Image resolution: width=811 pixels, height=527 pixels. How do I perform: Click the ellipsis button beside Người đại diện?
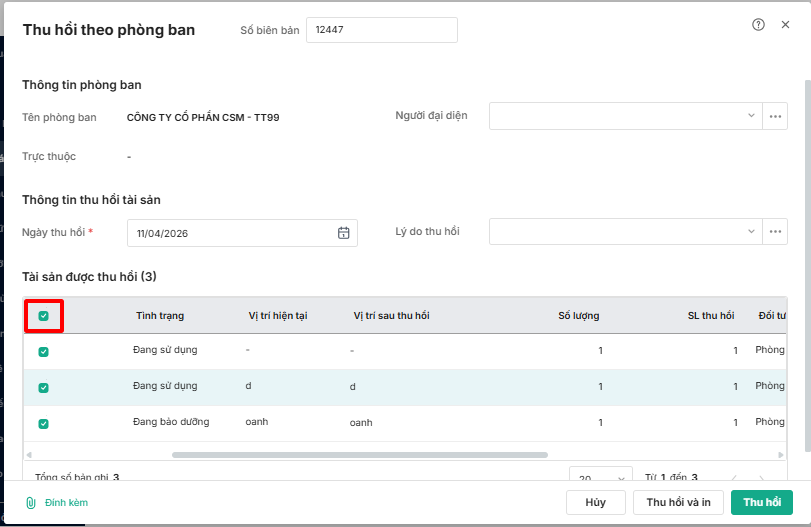point(775,116)
